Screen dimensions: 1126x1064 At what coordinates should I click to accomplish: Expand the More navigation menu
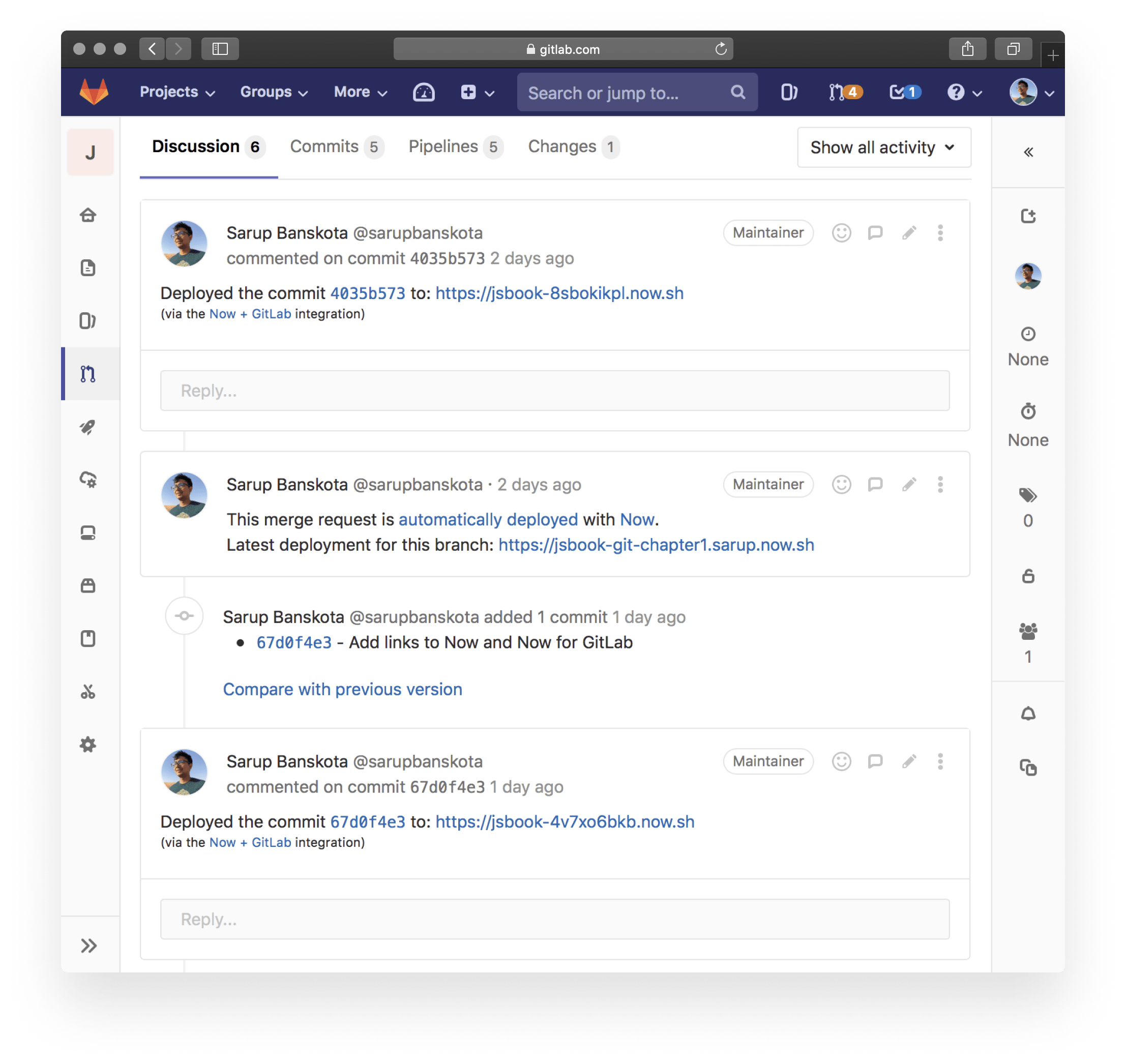[x=360, y=92]
